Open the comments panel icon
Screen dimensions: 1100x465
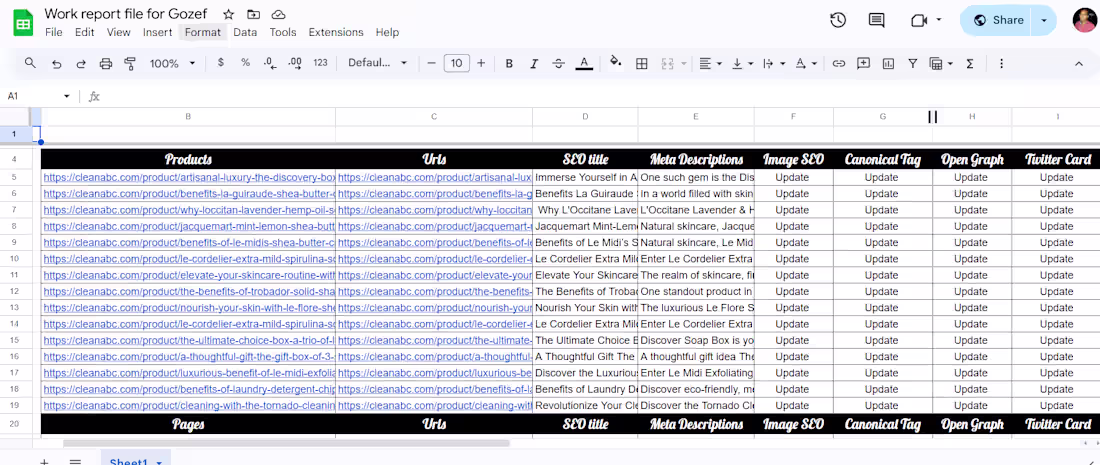click(876, 20)
